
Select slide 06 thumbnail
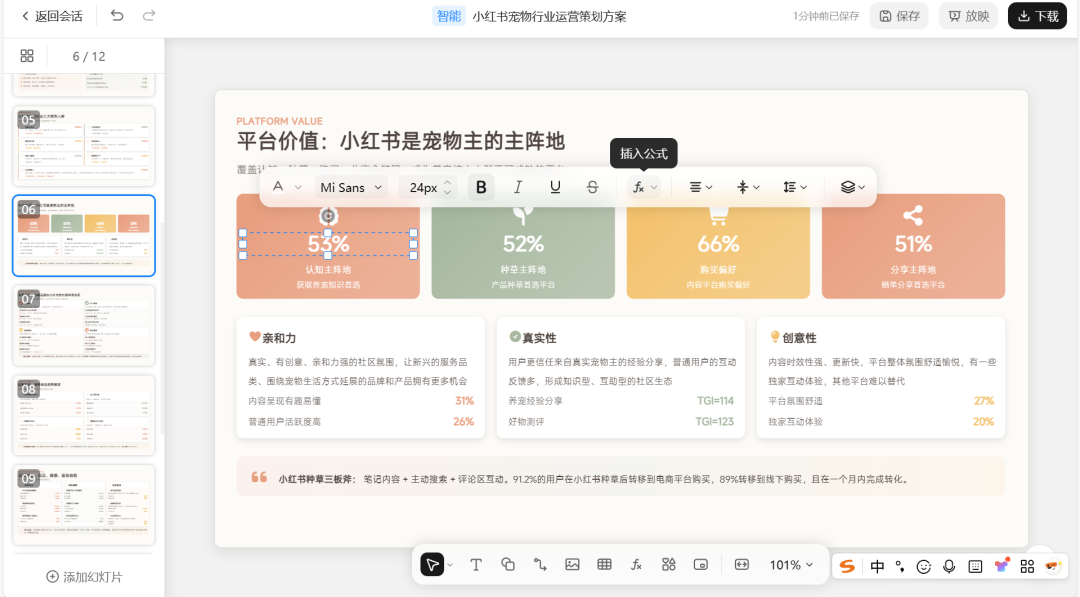[x=84, y=235]
